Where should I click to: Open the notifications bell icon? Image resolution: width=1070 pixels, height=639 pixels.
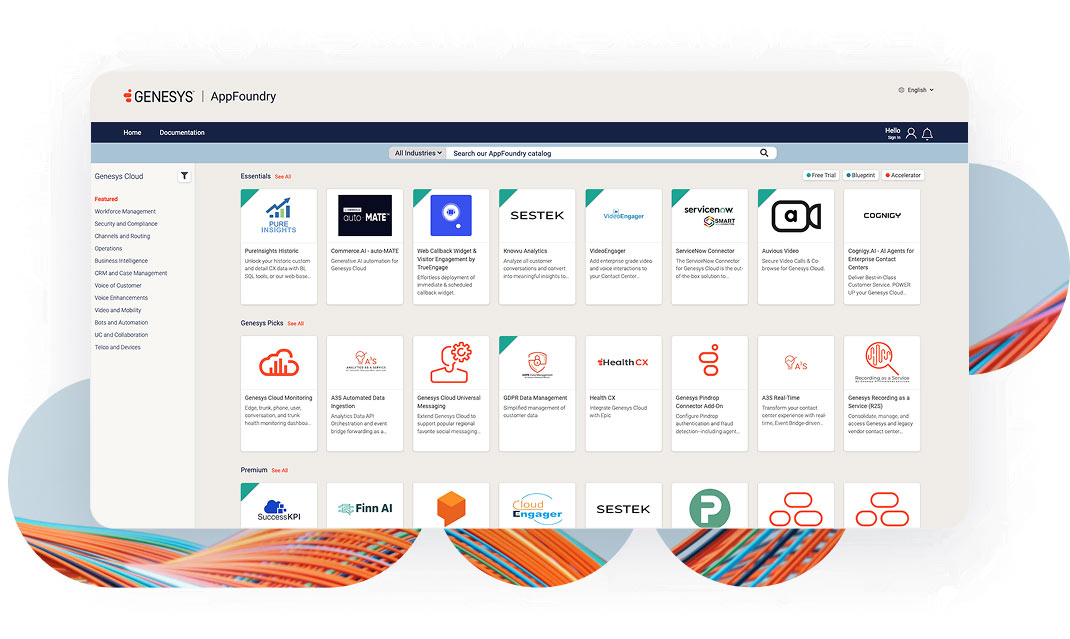(x=927, y=134)
